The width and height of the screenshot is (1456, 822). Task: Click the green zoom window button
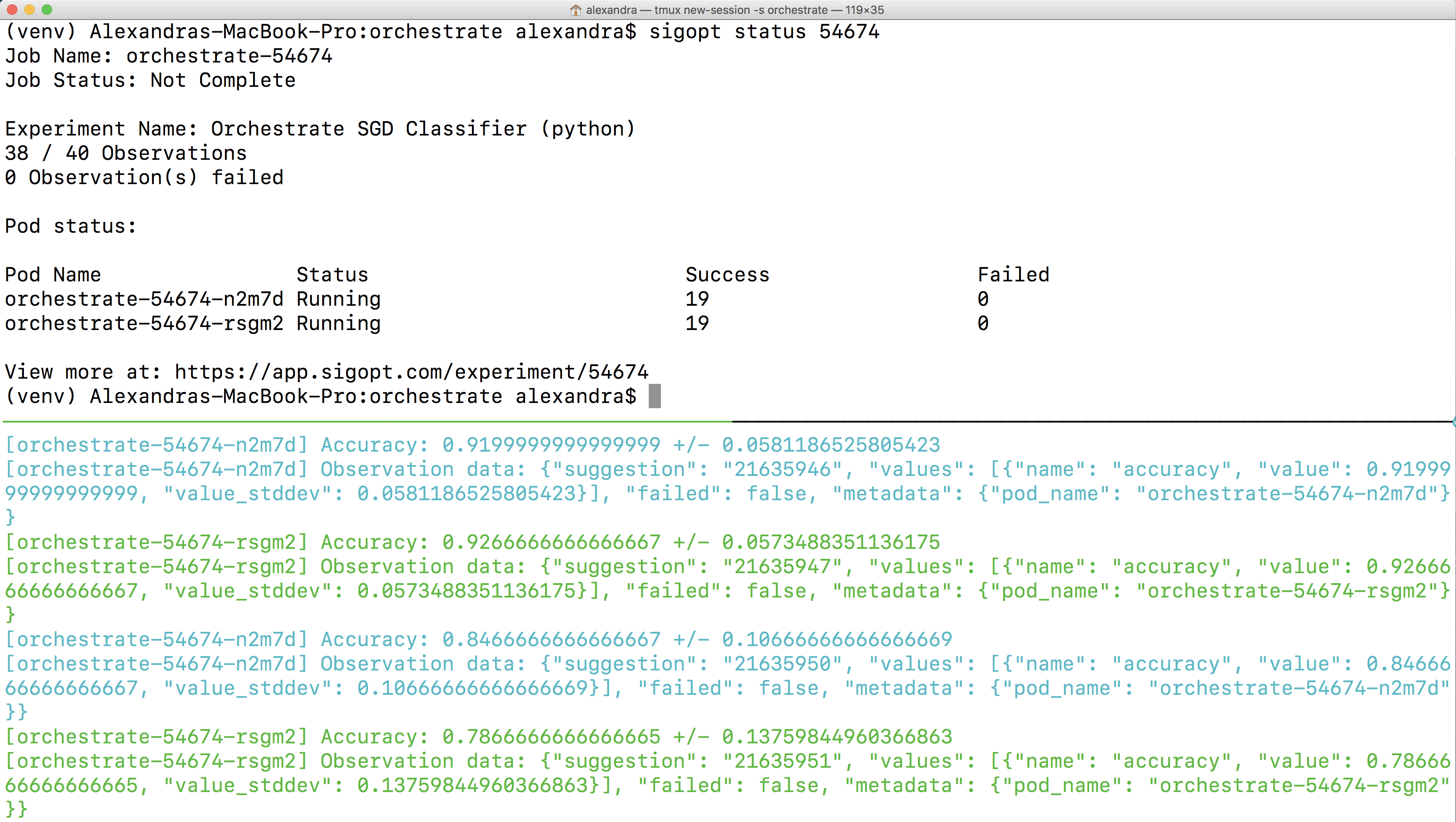pyautogui.click(x=47, y=10)
